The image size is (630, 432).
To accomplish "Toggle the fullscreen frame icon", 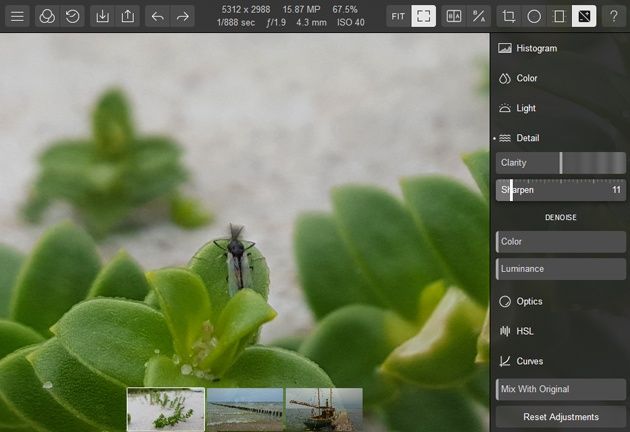I will click(x=423, y=16).
